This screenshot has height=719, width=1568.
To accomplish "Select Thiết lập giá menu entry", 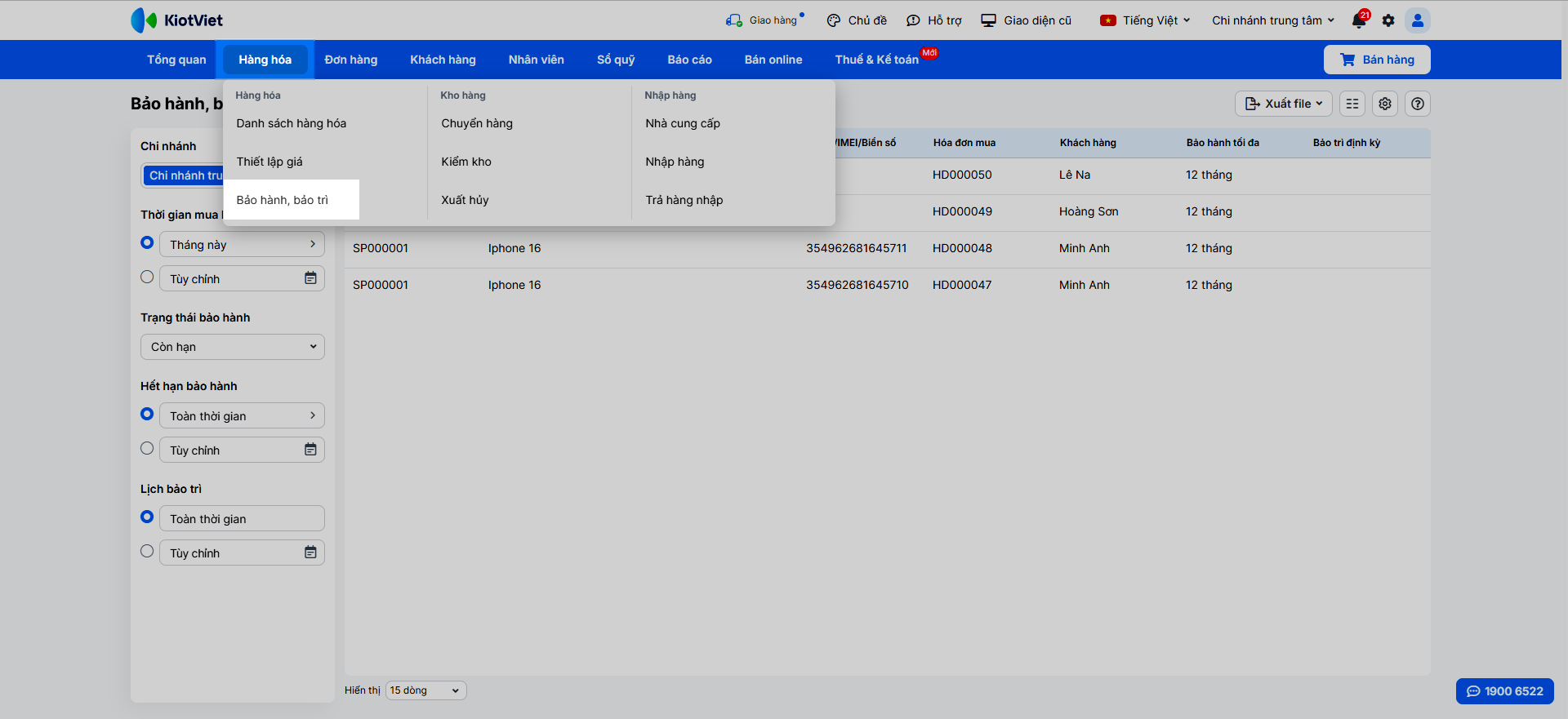I will (269, 162).
